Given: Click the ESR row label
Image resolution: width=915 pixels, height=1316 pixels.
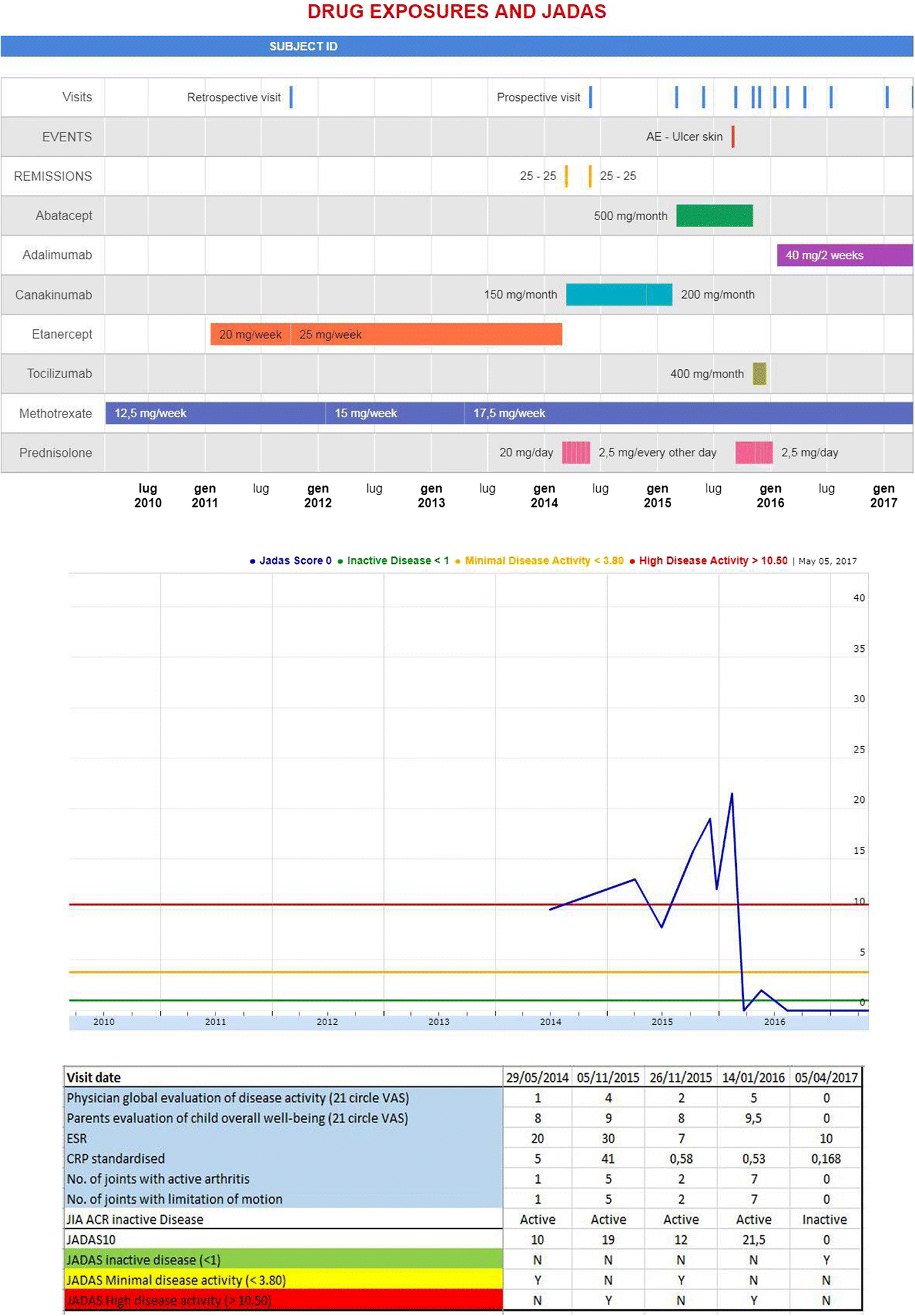Looking at the screenshot, I should point(77,1139).
